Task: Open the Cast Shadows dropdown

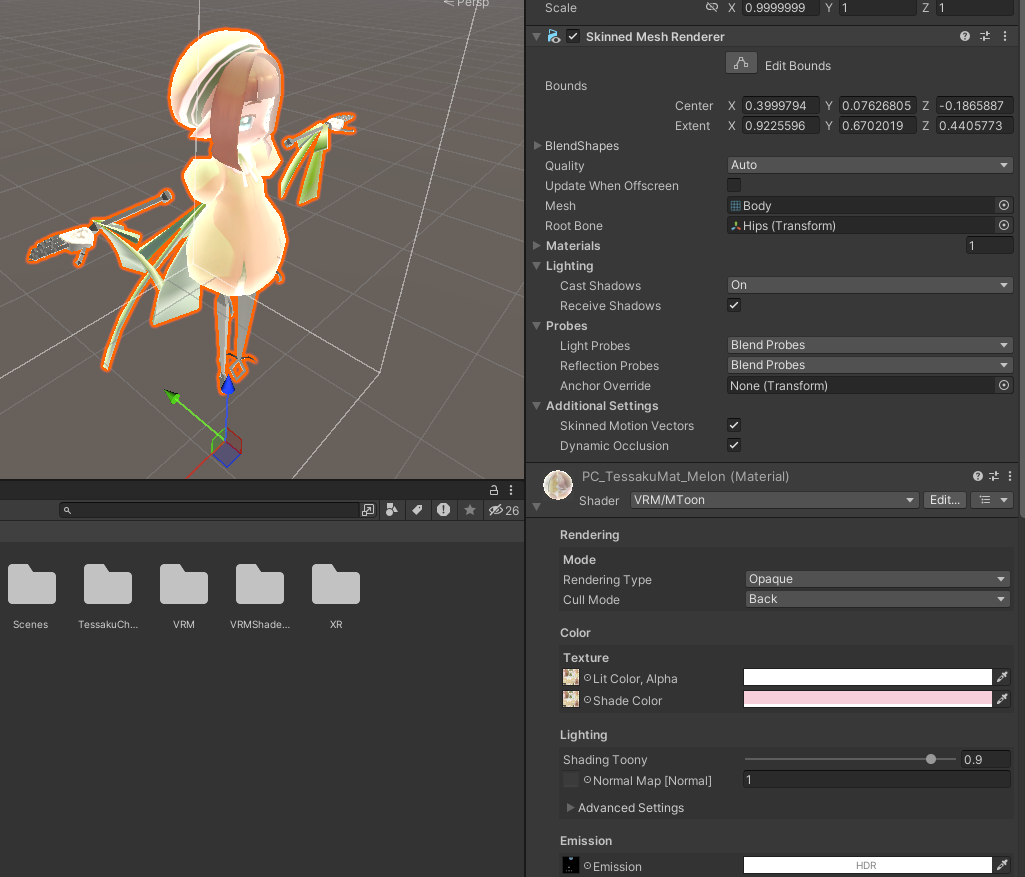Action: click(869, 285)
